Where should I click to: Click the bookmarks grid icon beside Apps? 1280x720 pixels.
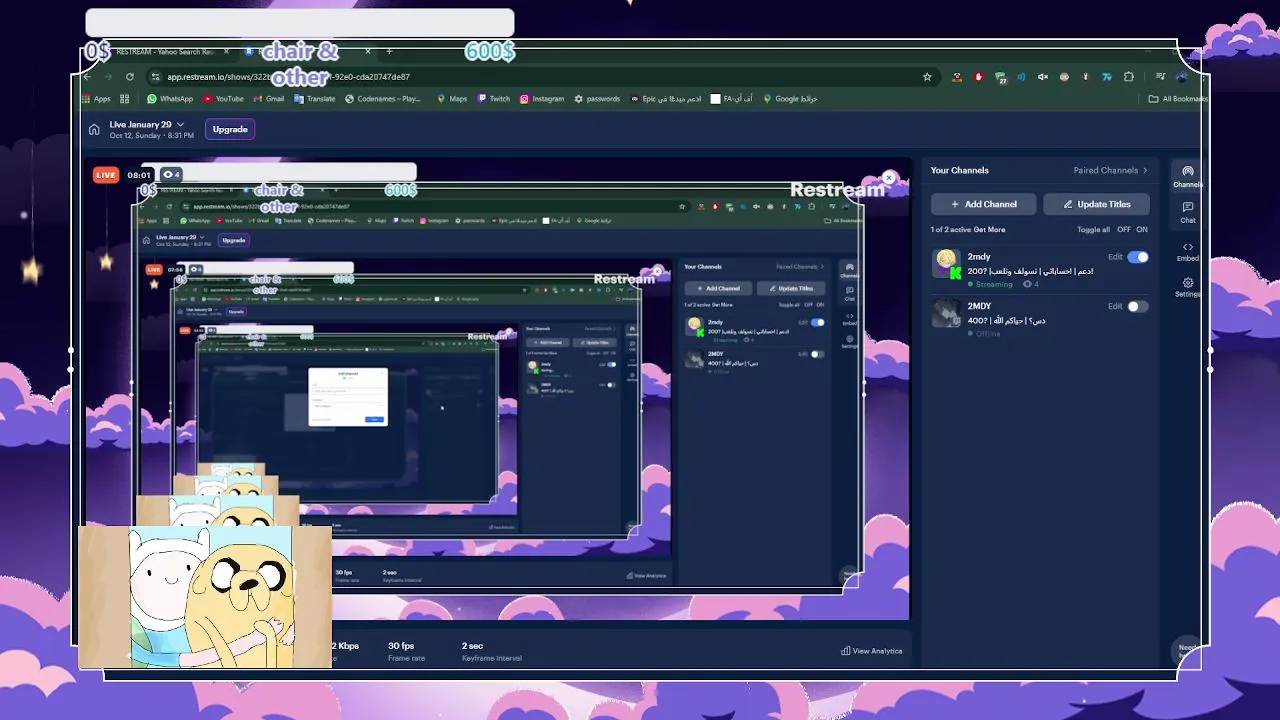[125, 99]
